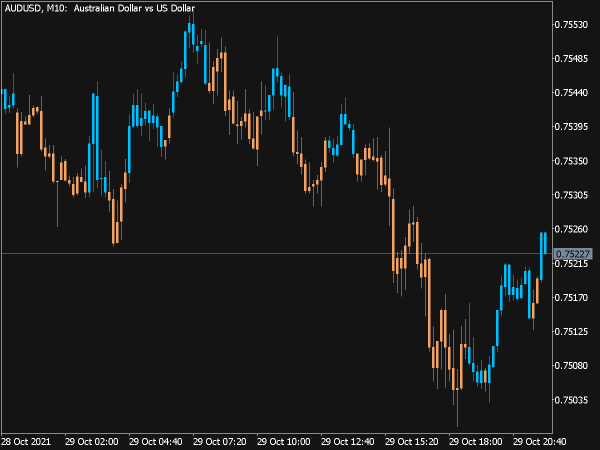Click the 29 Oct 02:00 time label
This screenshot has height=450, width=600.
click(92, 442)
